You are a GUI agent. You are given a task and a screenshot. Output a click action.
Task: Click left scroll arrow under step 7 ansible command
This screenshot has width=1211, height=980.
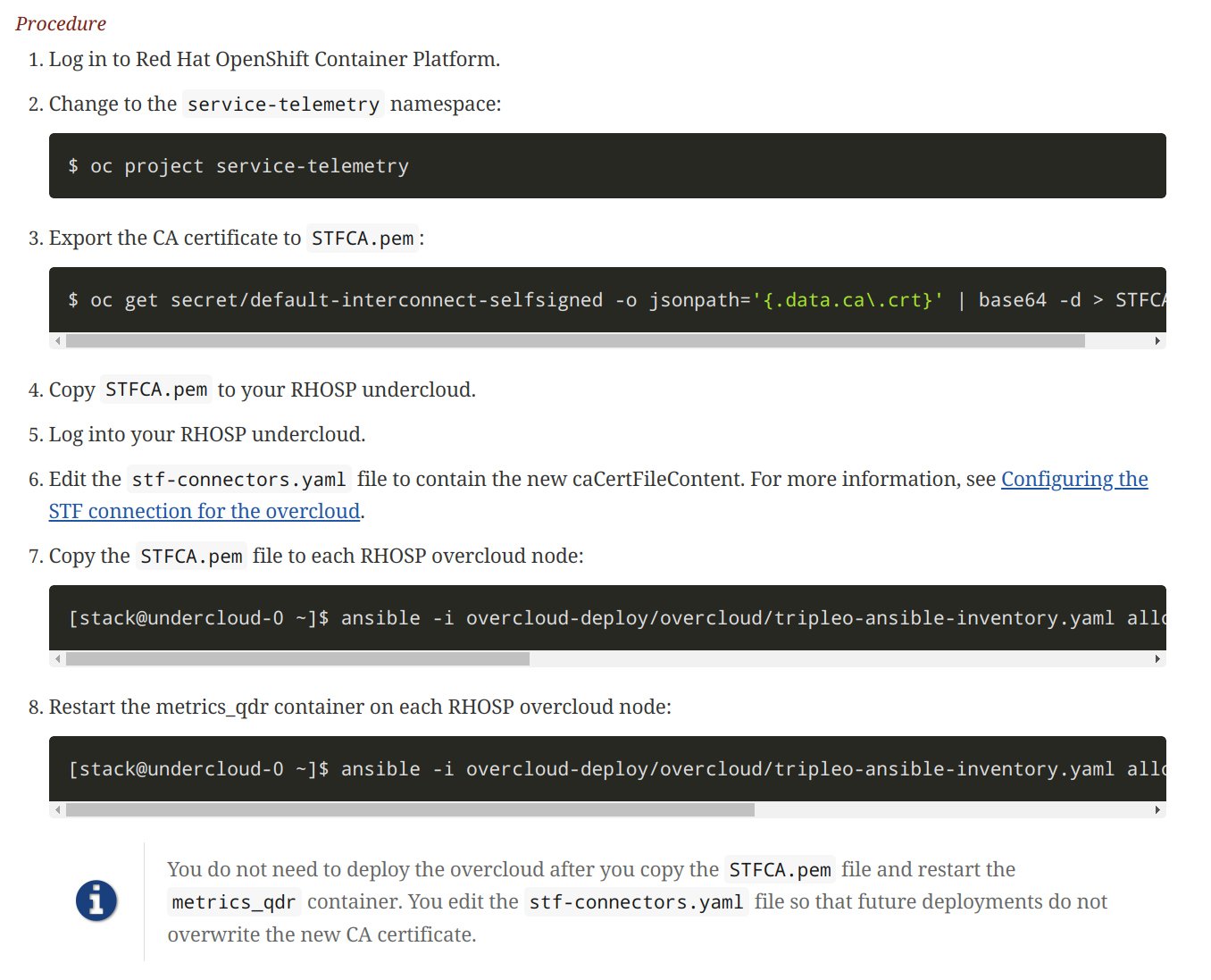click(58, 658)
